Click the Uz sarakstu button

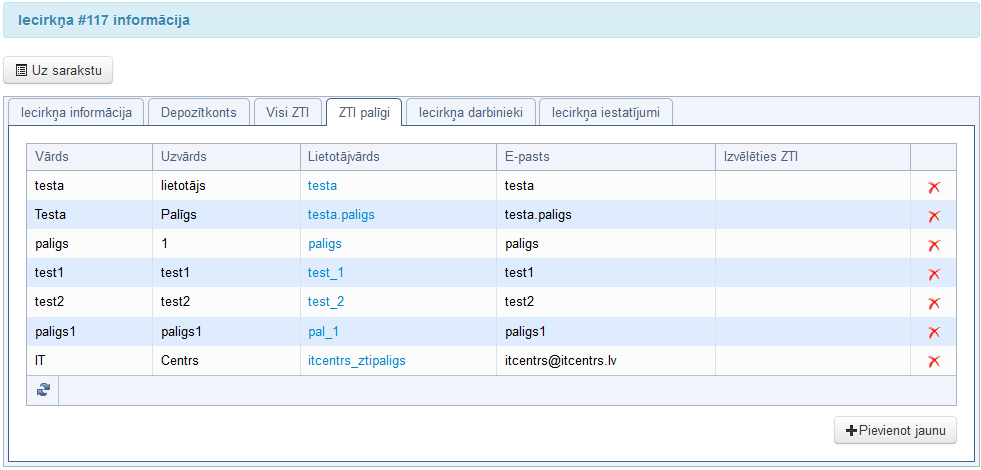(59, 71)
